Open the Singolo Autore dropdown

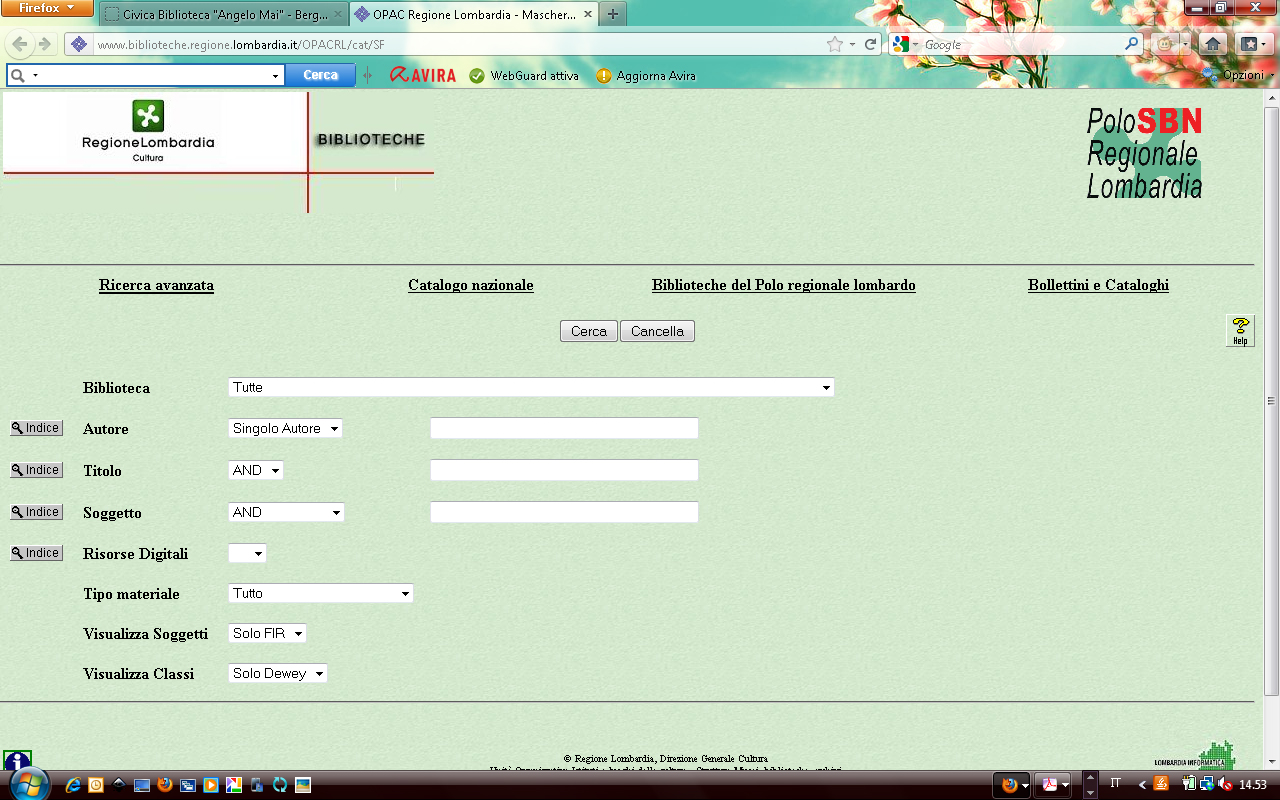(x=286, y=428)
